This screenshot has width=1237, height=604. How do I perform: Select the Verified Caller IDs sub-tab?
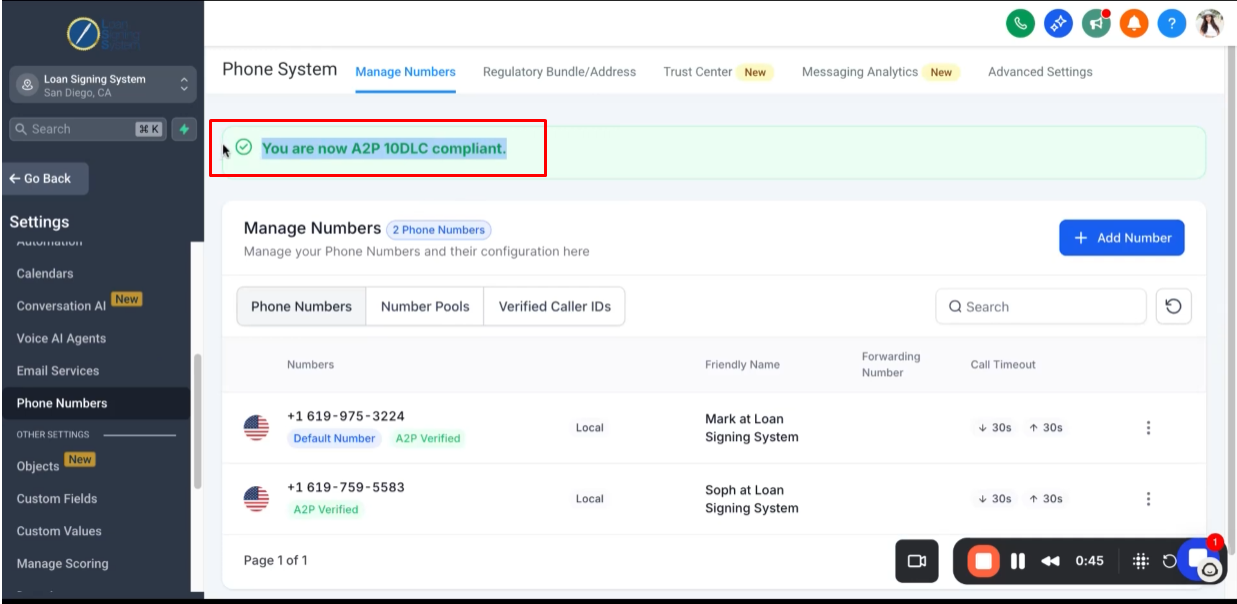pyautogui.click(x=555, y=307)
